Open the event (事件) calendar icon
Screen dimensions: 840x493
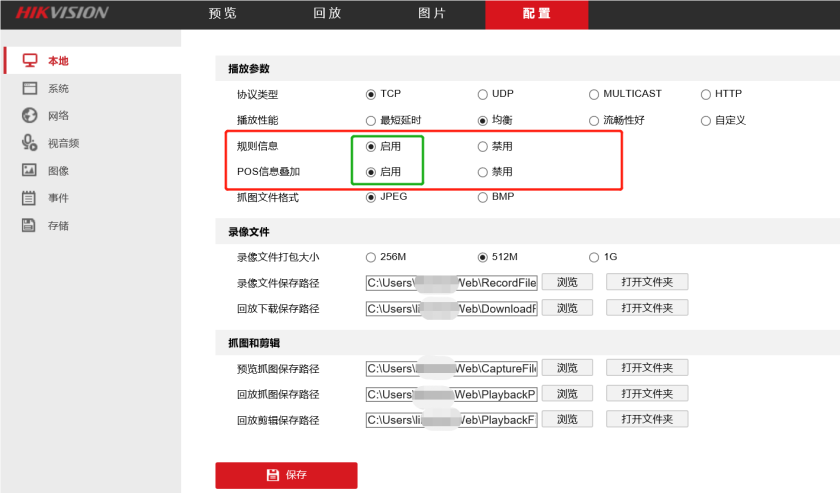tap(30, 198)
